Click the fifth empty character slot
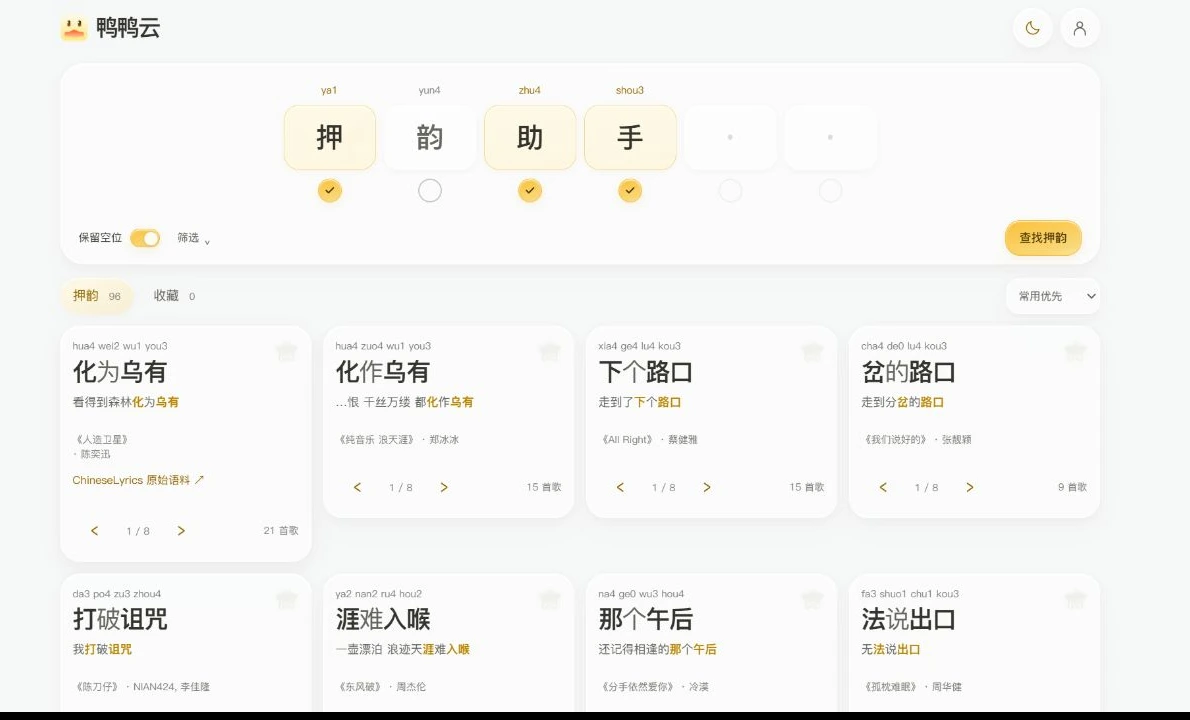 point(730,137)
